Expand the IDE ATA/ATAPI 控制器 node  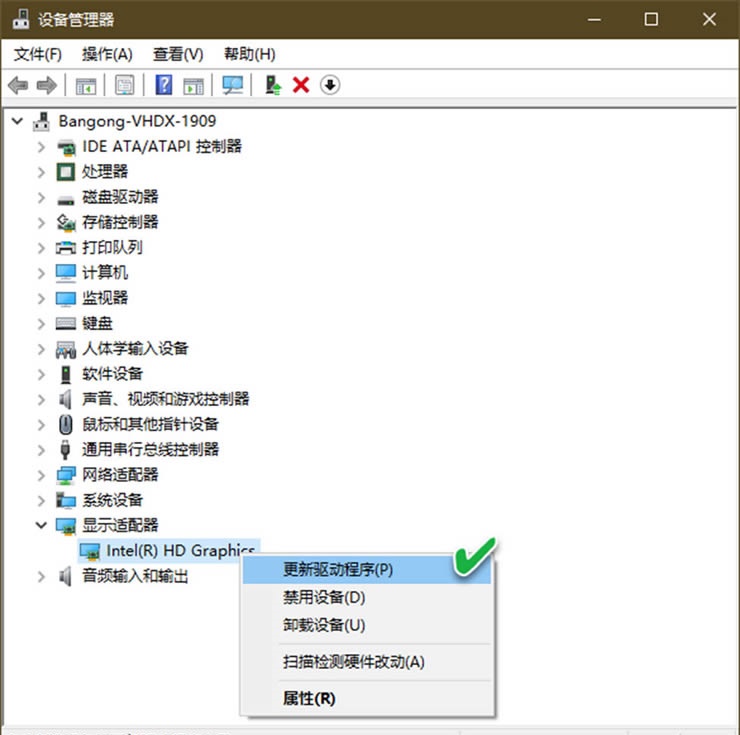(42, 147)
